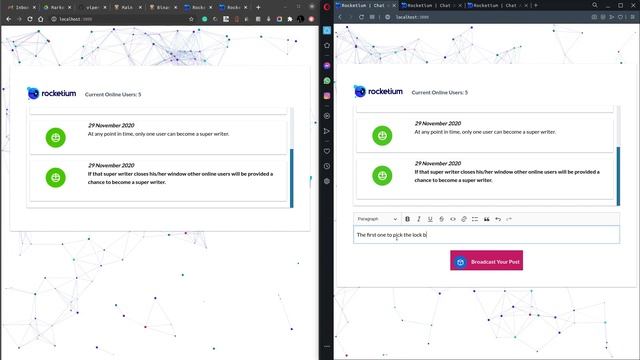Image resolution: width=640 pixels, height=360 pixels.
Task: Select the third Rocketium Chat tab in Opera
Action: (498, 5)
